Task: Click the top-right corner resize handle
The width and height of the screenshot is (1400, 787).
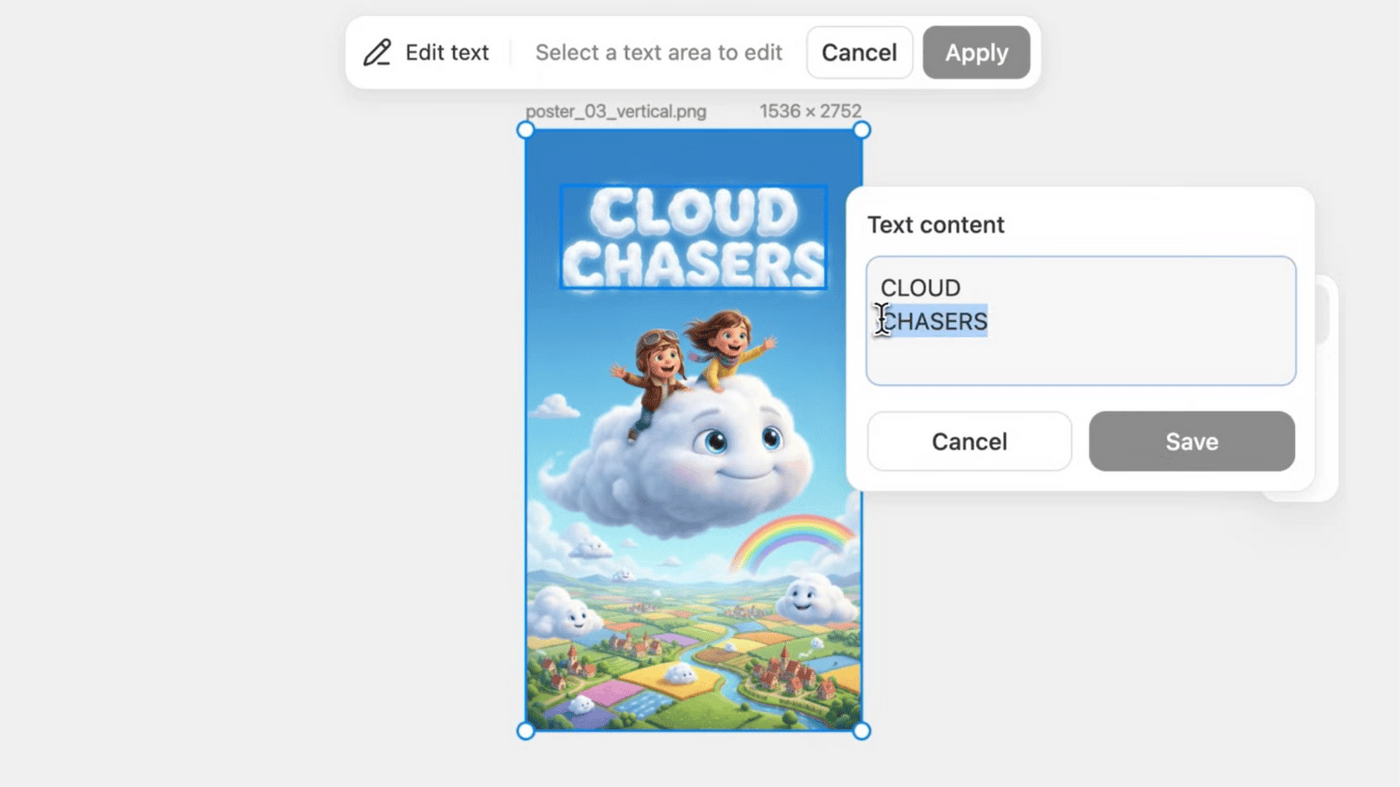Action: click(x=861, y=130)
